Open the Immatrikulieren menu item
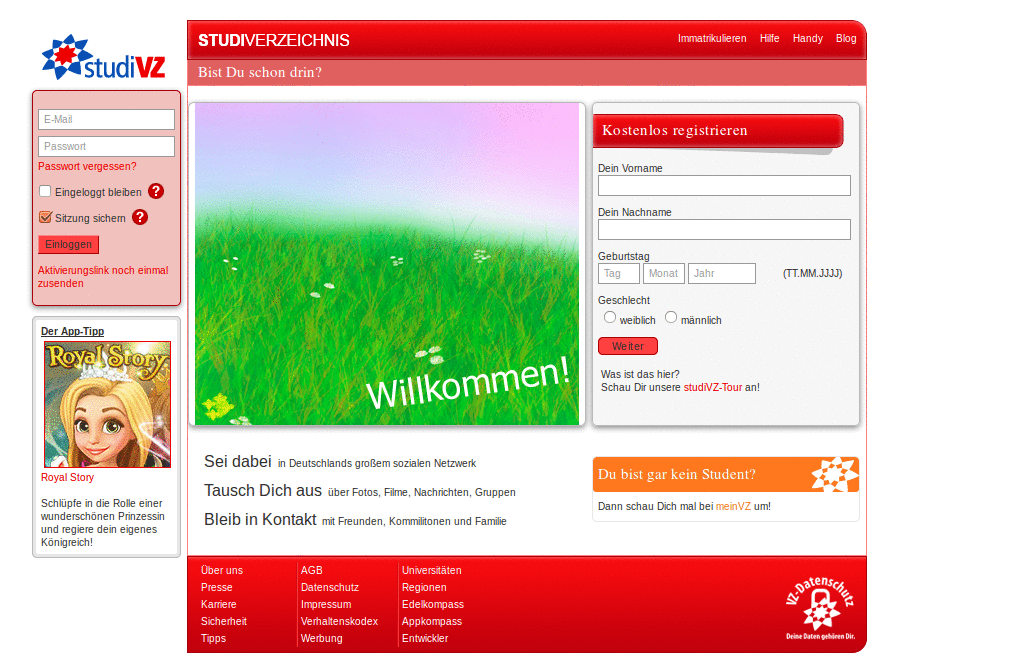Screen dimensions: 1024x663 [x=712, y=39]
